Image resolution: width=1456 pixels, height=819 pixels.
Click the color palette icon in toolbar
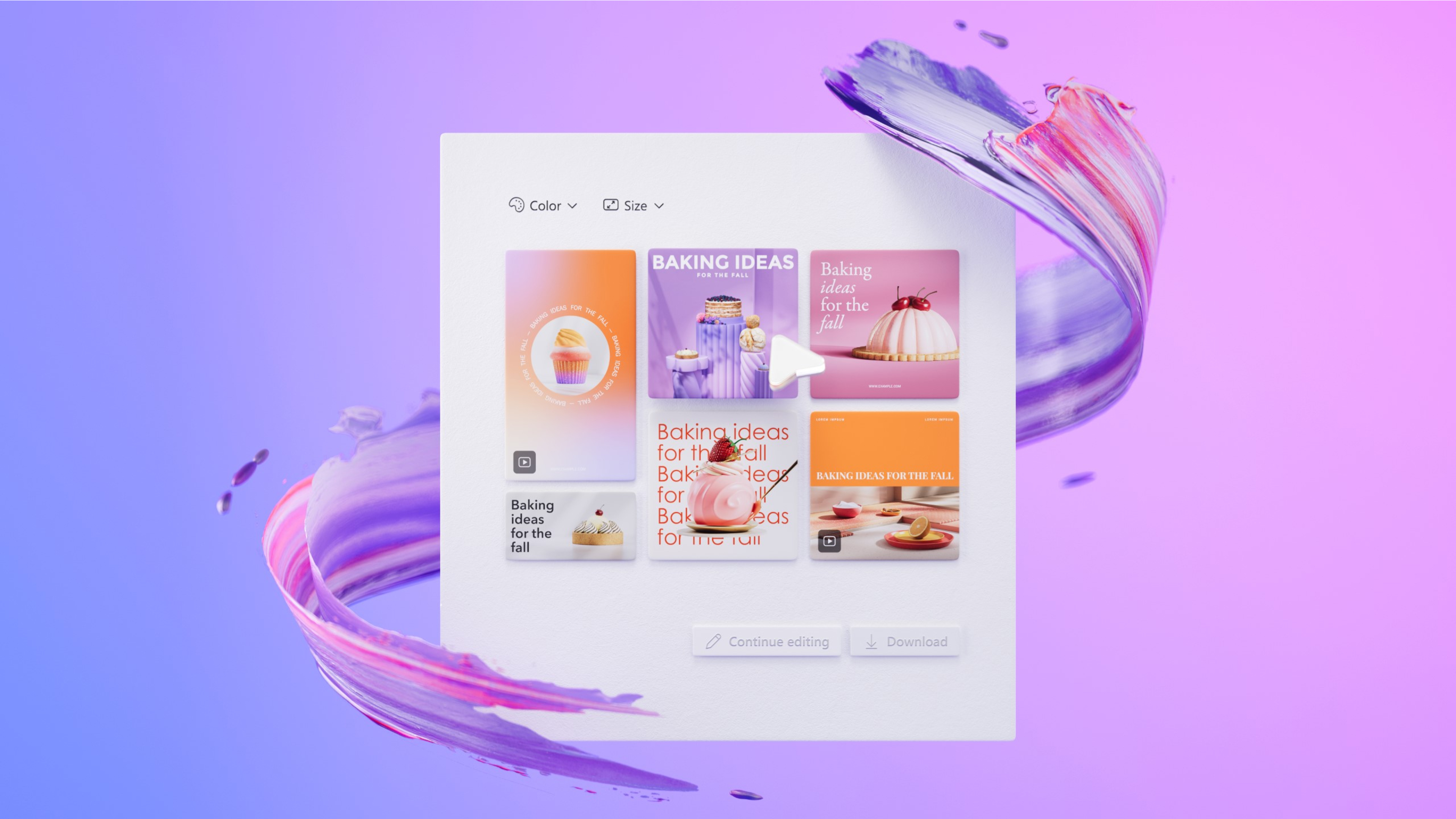516,205
